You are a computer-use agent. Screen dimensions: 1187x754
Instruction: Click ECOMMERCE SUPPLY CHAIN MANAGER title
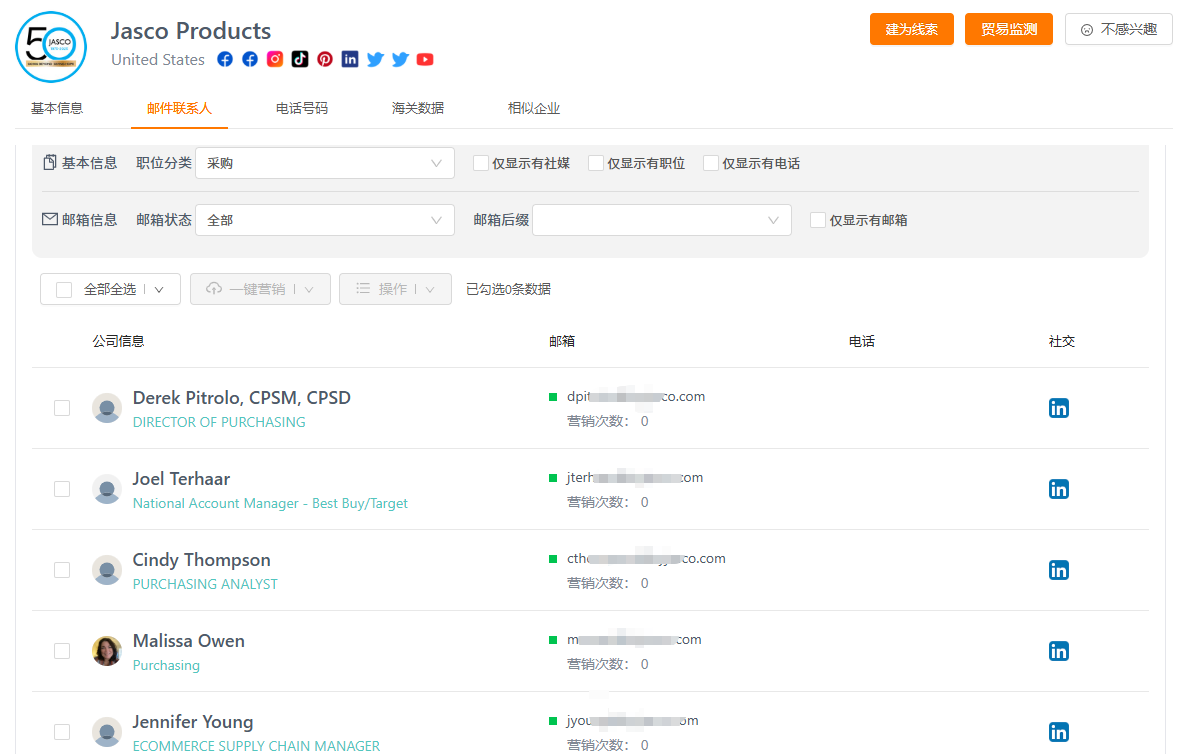click(256, 746)
